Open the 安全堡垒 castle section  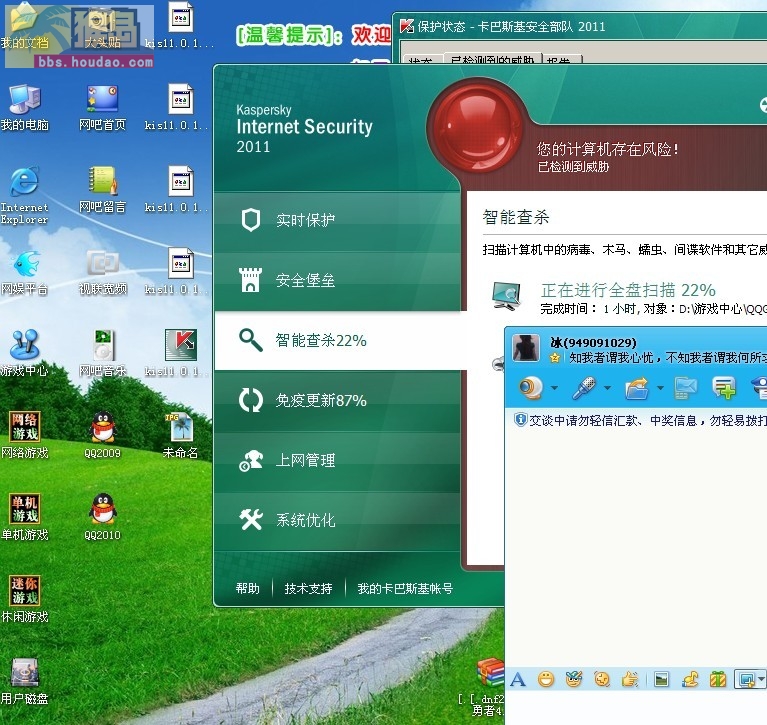coord(337,280)
